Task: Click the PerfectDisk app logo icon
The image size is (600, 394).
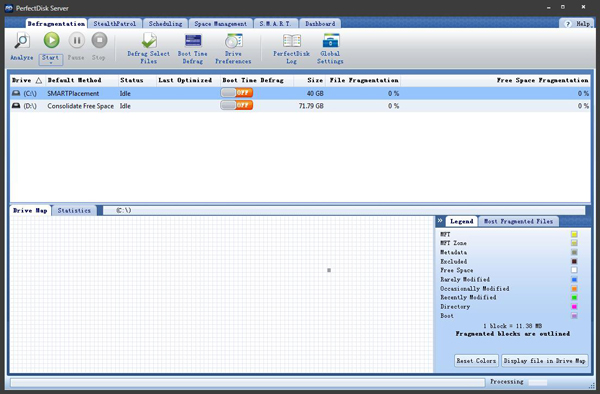Action: 9,8
